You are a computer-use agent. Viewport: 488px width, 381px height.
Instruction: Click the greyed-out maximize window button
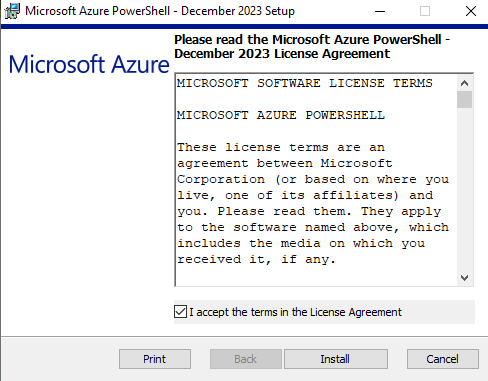click(x=425, y=11)
